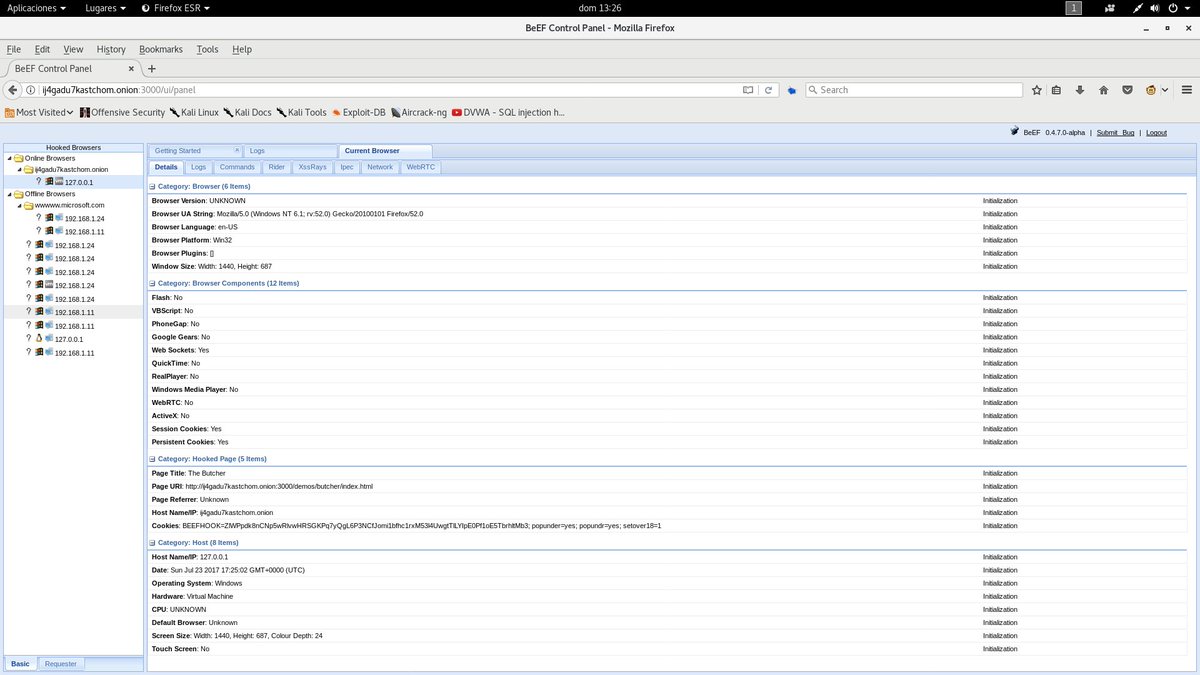Click the Linux penguin icon for 127.0.0.1
1200x675 pixels.
coord(38,339)
